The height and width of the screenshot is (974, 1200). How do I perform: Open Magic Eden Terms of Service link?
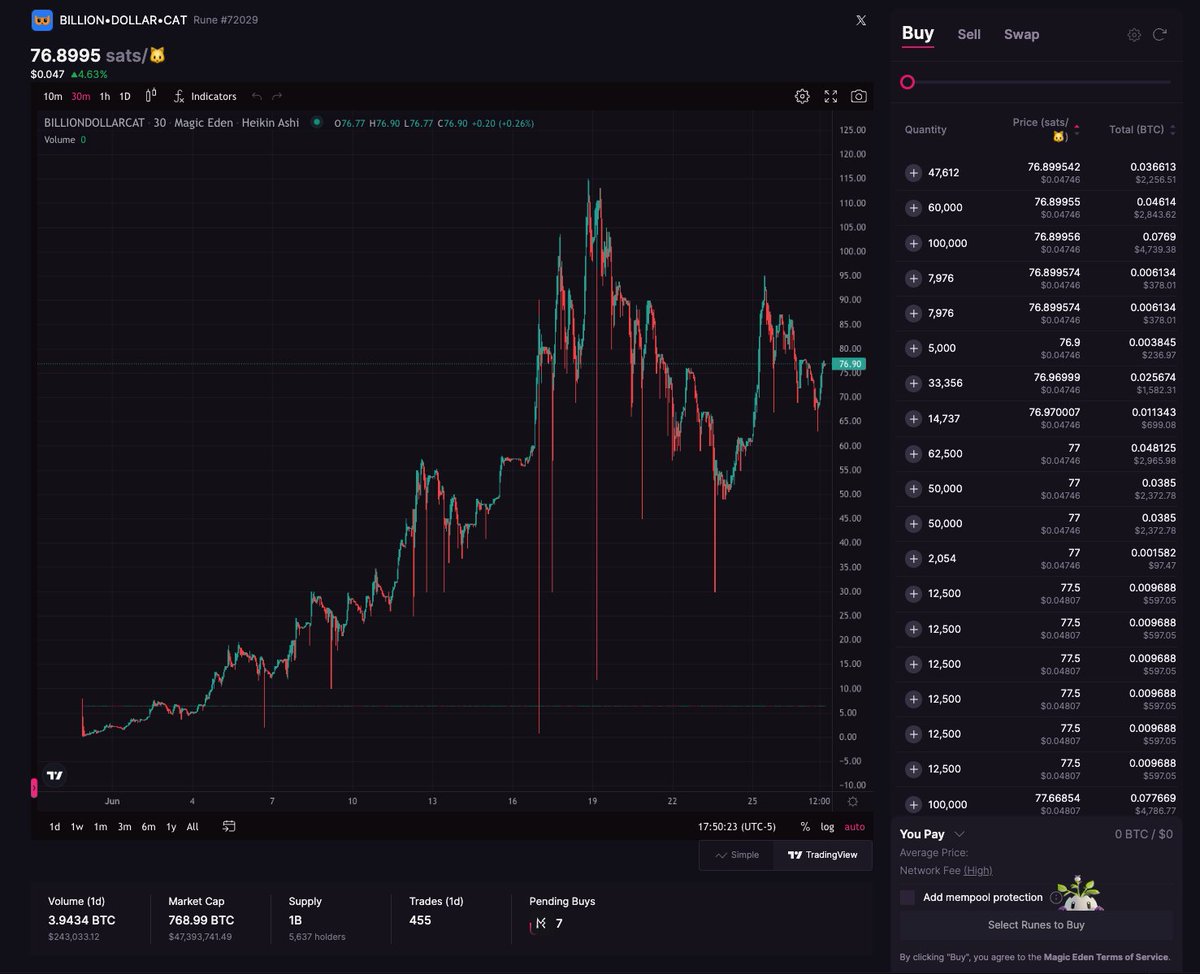pyautogui.click(x=1106, y=957)
